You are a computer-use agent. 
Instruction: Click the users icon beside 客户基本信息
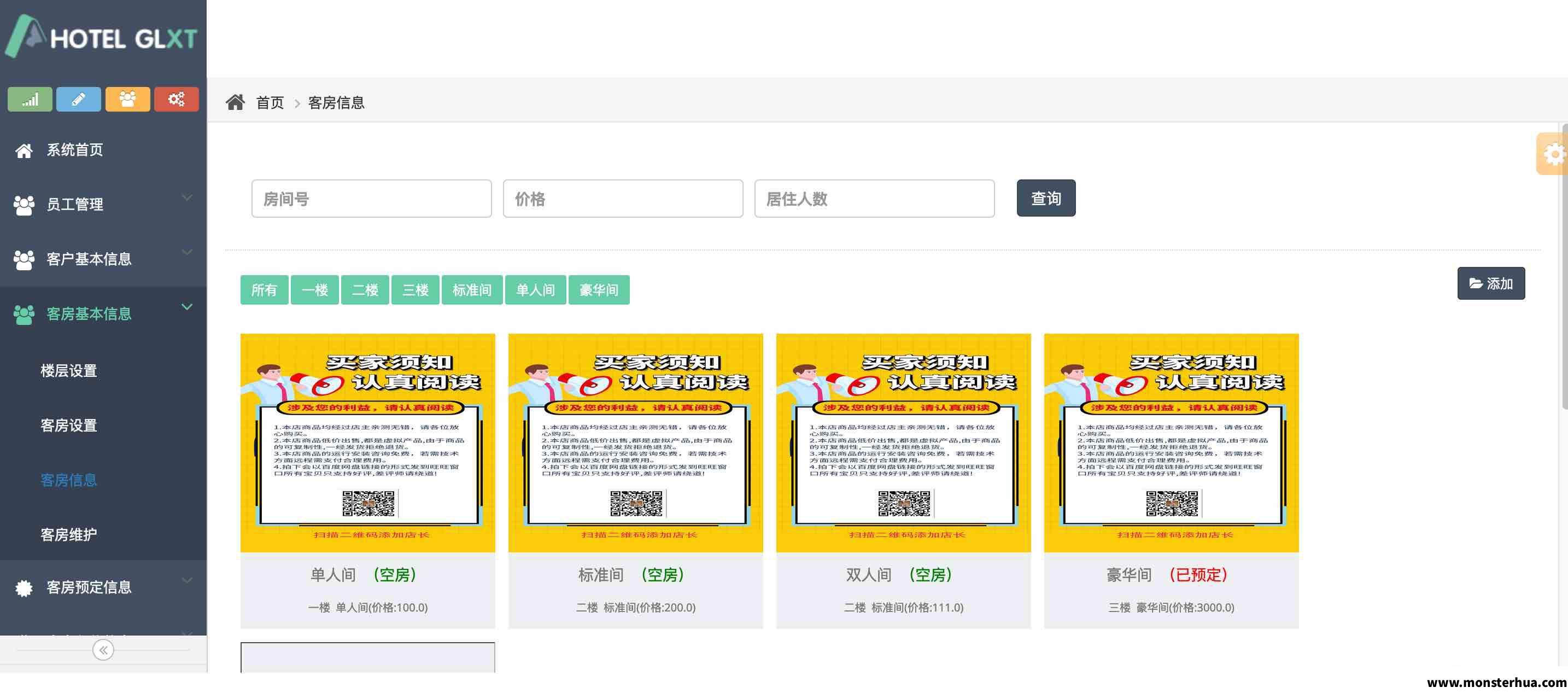(x=24, y=260)
